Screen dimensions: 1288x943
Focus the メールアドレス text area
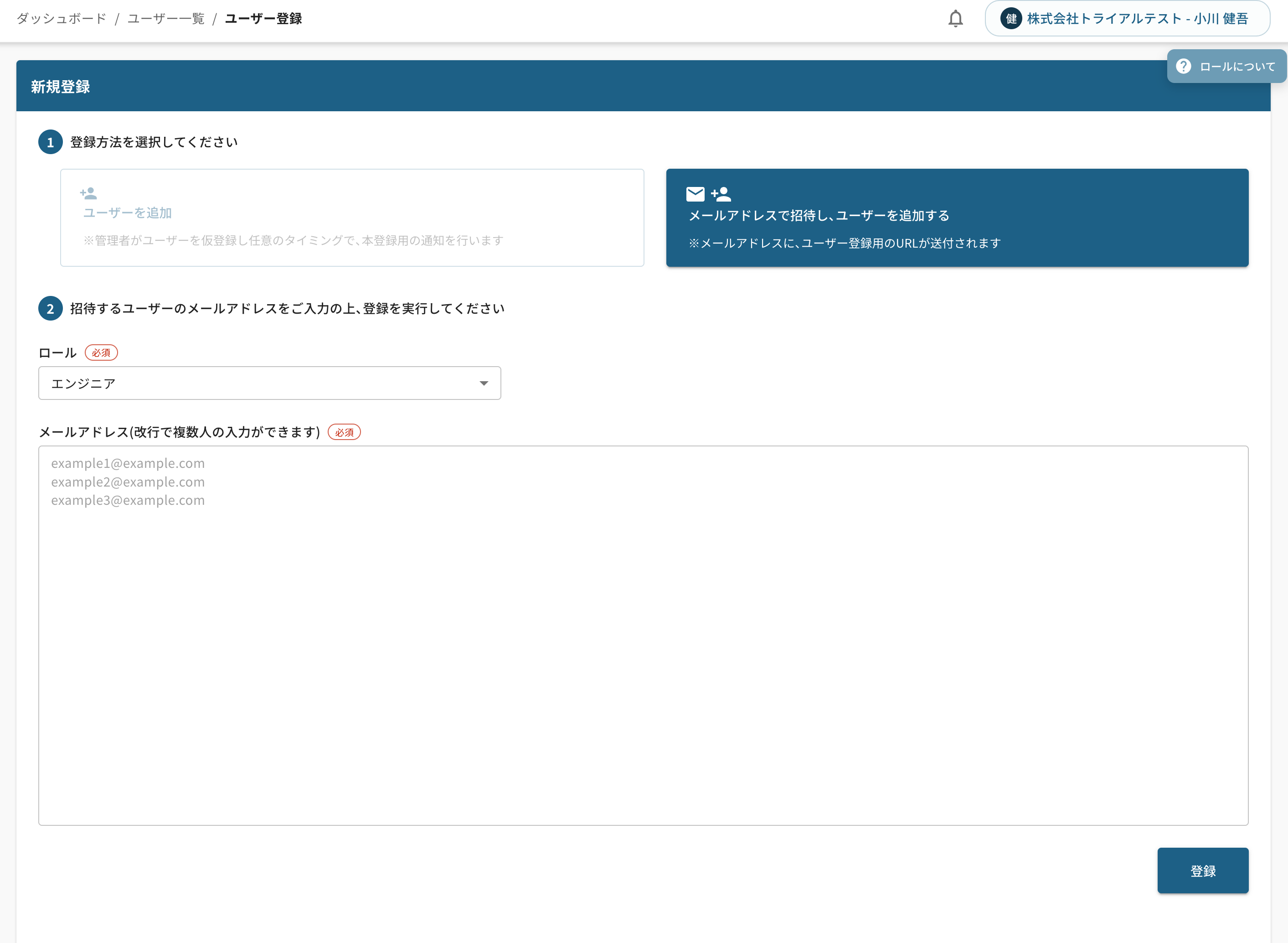(x=643, y=635)
